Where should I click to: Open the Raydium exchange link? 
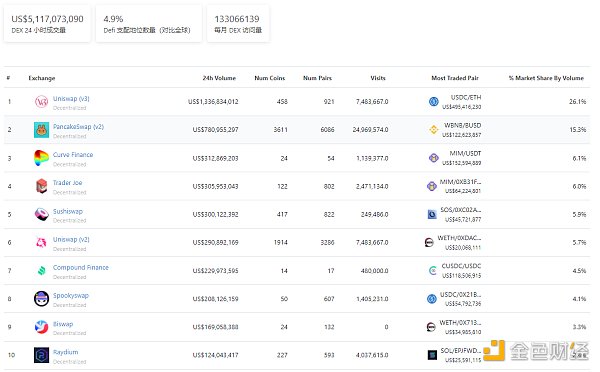tap(65, 352)
